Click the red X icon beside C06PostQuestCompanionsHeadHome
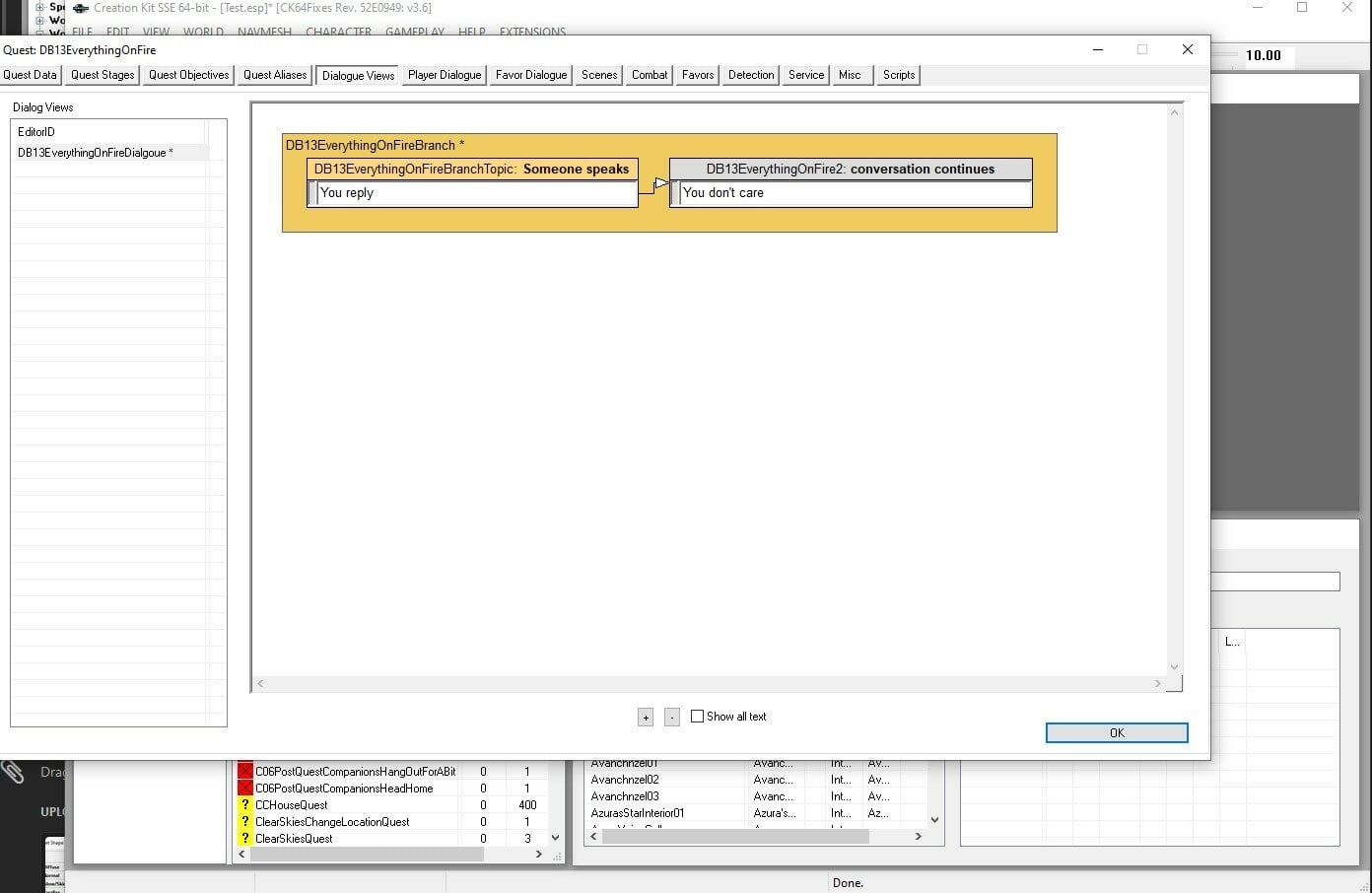Screen dimensions: 1372x893 coord(245,789)
